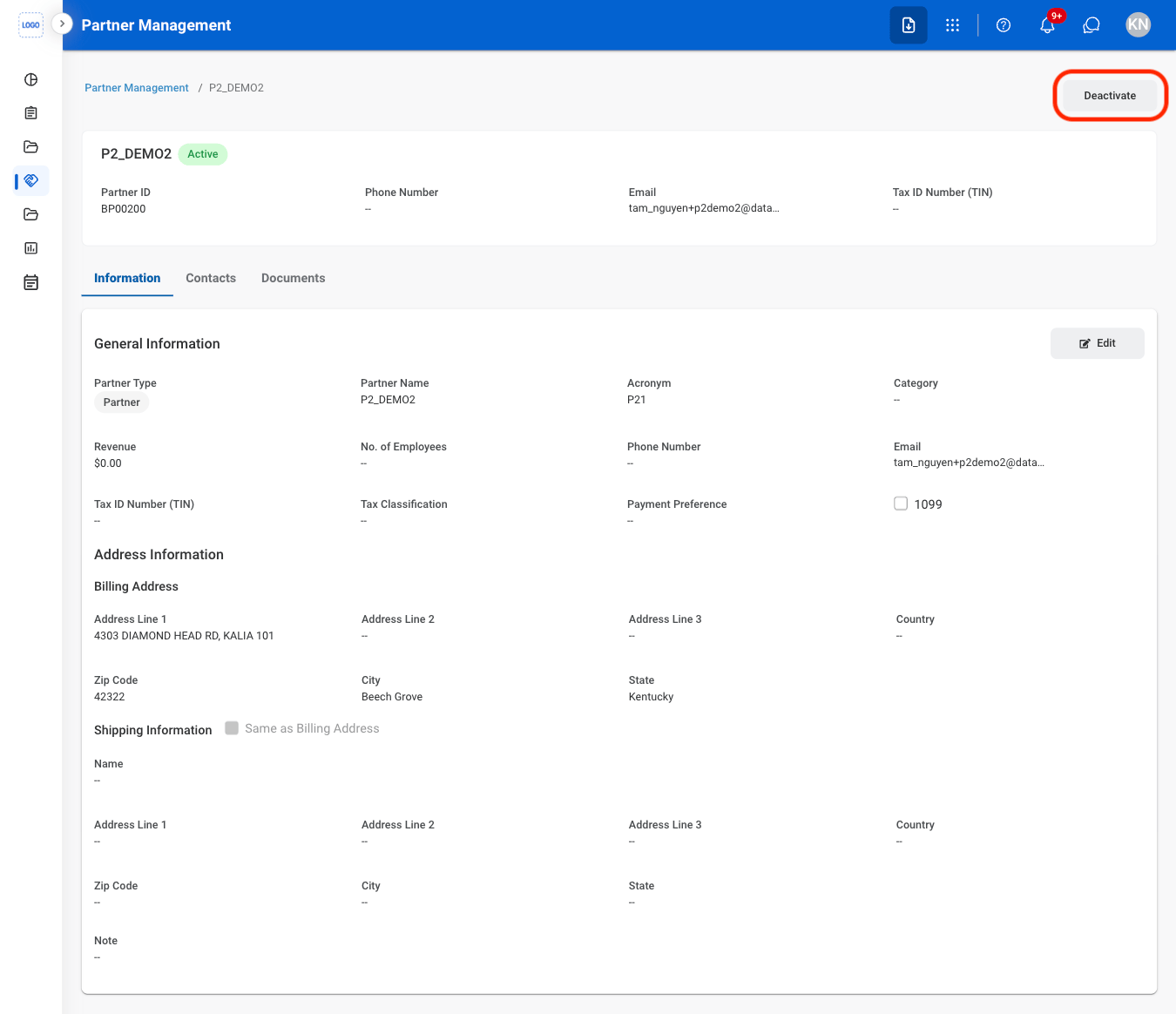This screenshot has width=1176, height=1014.
Task: Click City value Beech Grove
Action: 392,697
